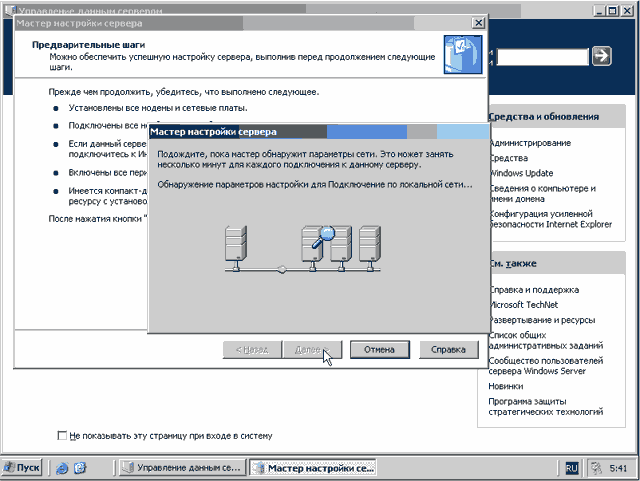
Task: Click the green search arrow icon
Action: pos(602,56)
